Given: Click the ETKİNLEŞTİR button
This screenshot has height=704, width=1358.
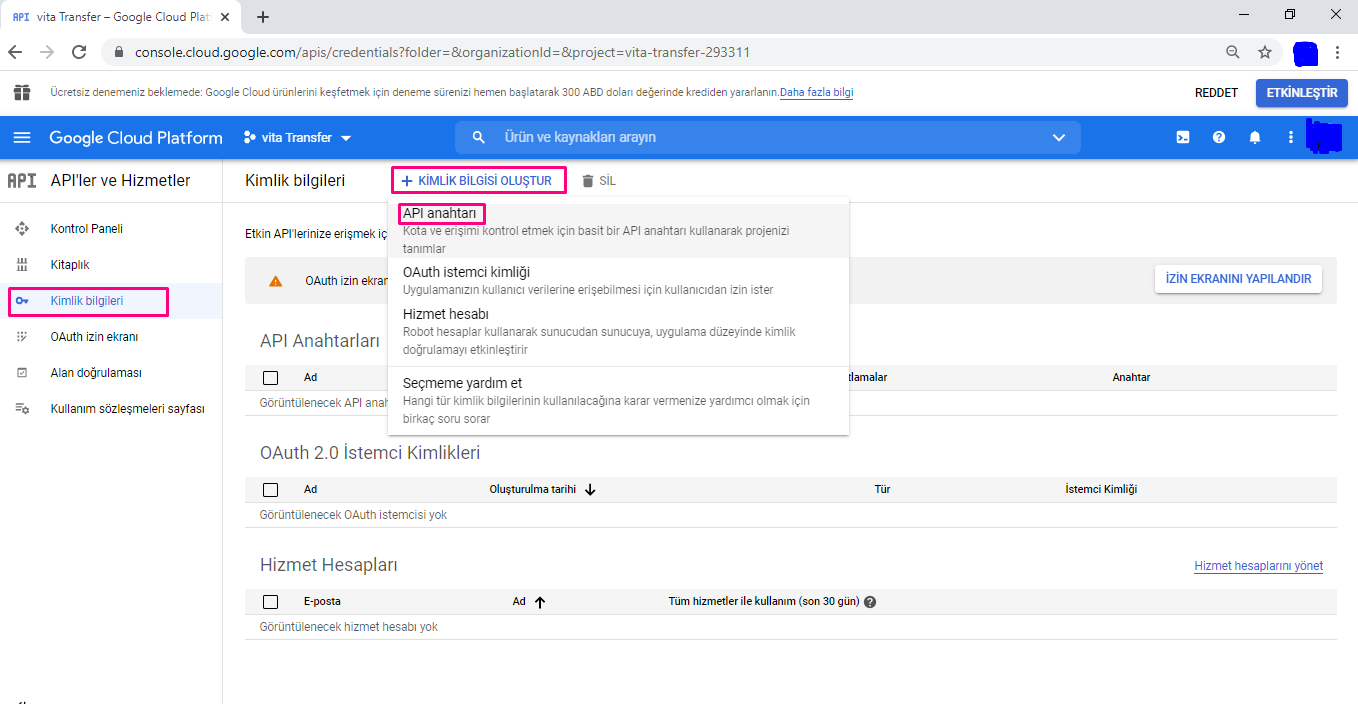Looking at the screenshot, I should click(x=1301, y=93).
